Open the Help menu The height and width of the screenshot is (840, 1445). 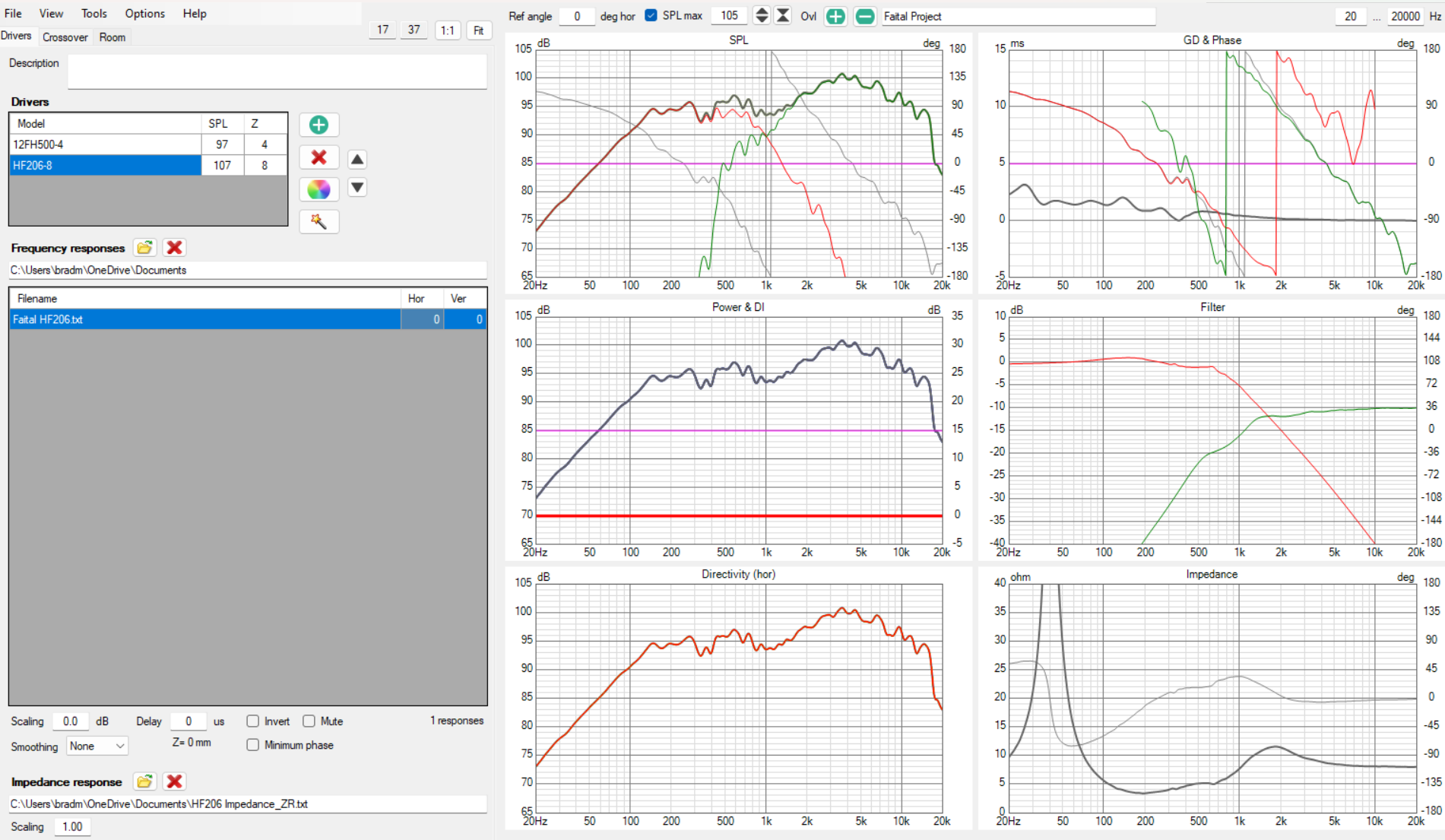click(195, 14)
